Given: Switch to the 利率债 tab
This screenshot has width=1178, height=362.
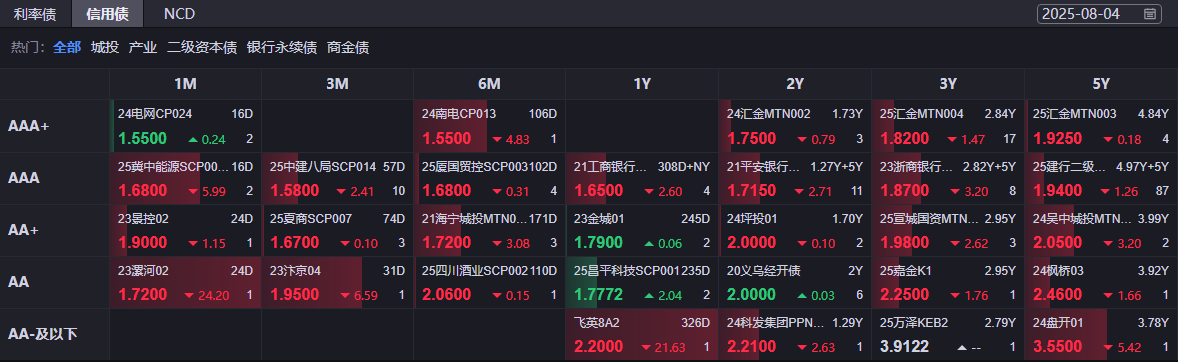Looking at the screenshot, I should click(35, 14).
